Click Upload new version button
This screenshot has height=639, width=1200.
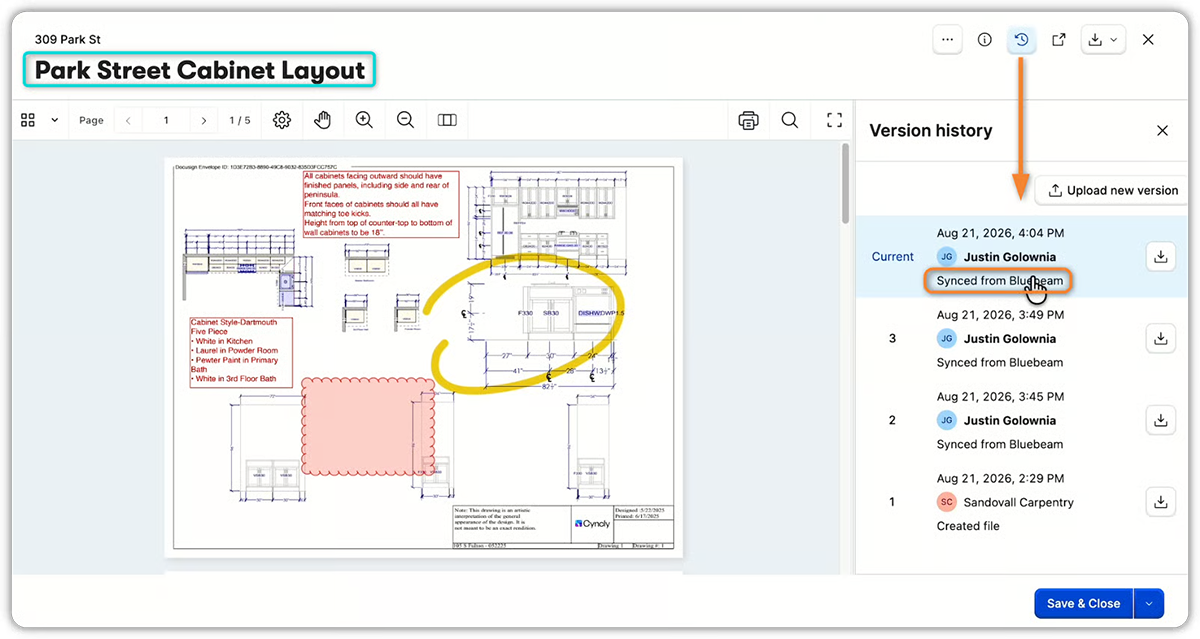(1112, 190)
